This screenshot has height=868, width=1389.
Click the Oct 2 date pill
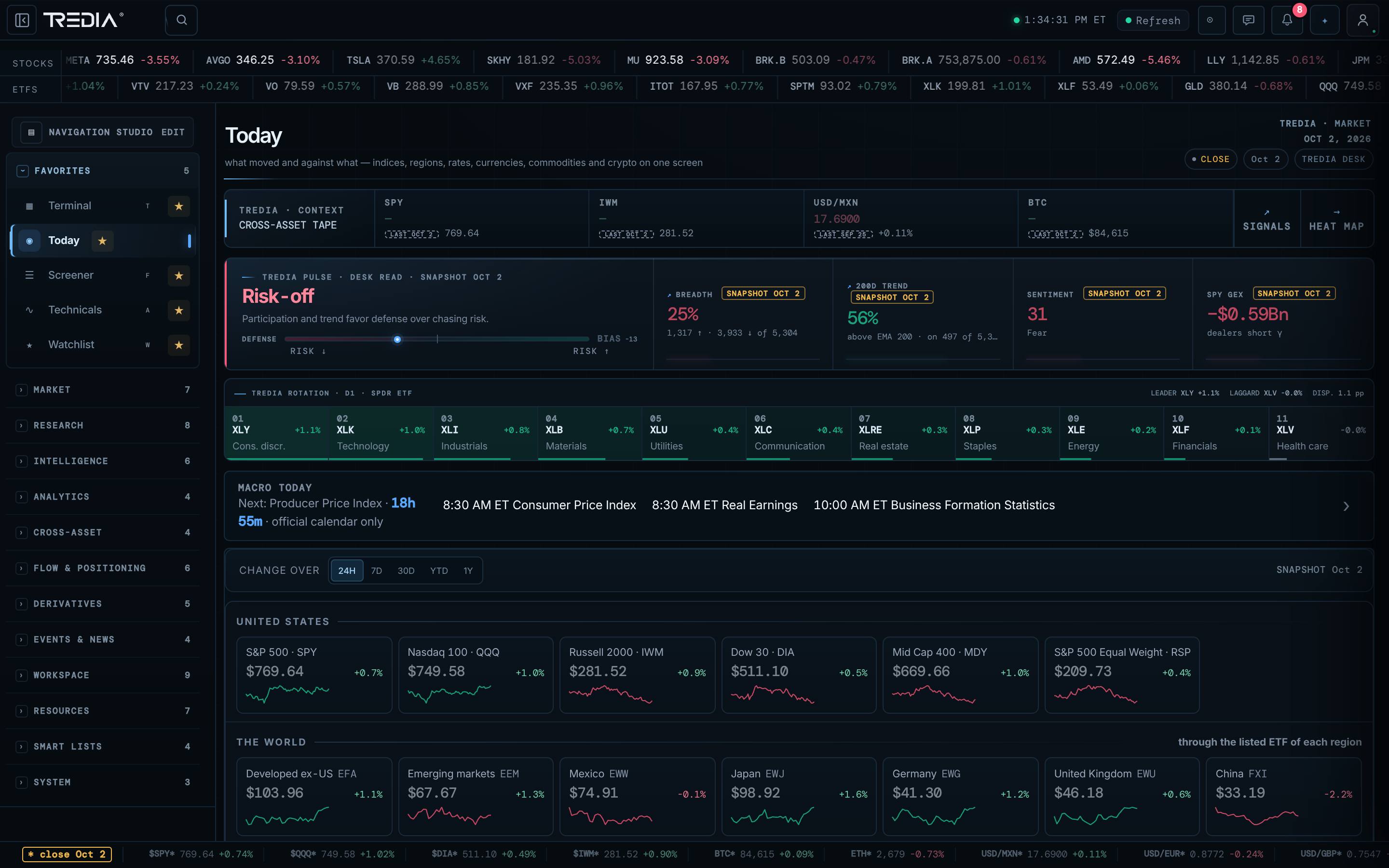click(x=1265, y=159)
